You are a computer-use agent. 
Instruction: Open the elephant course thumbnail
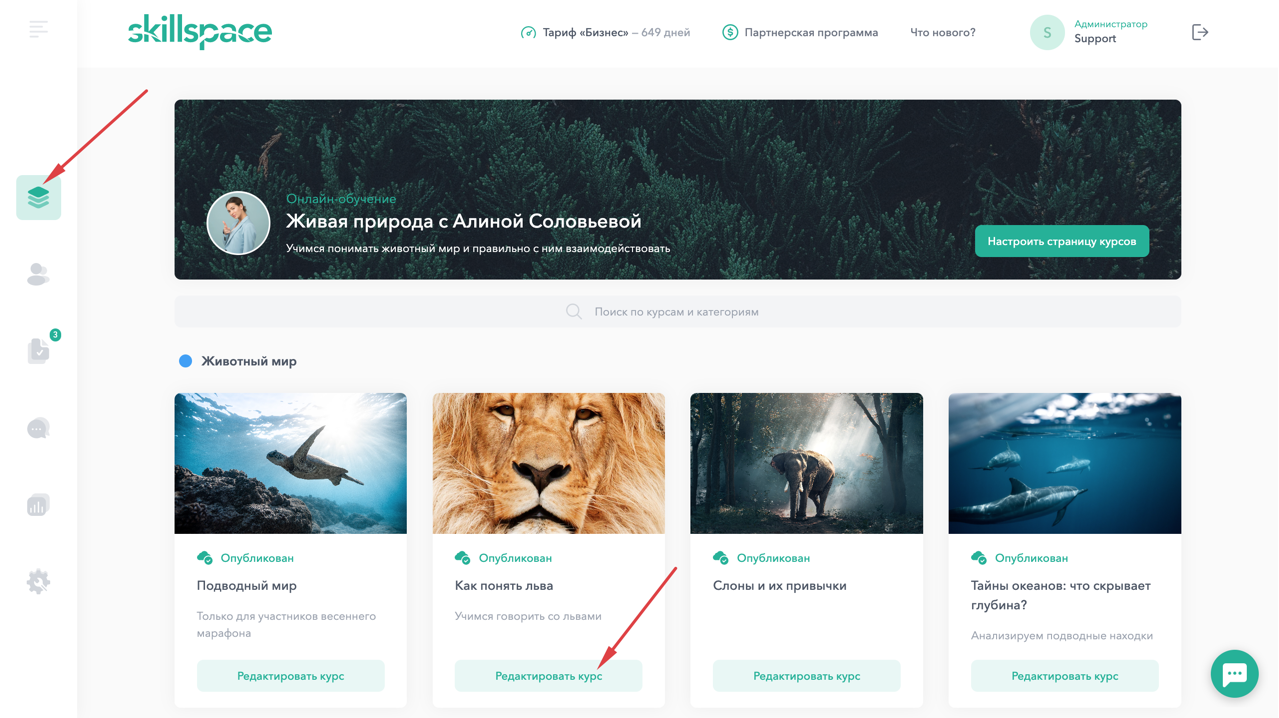tap(807, 463)
